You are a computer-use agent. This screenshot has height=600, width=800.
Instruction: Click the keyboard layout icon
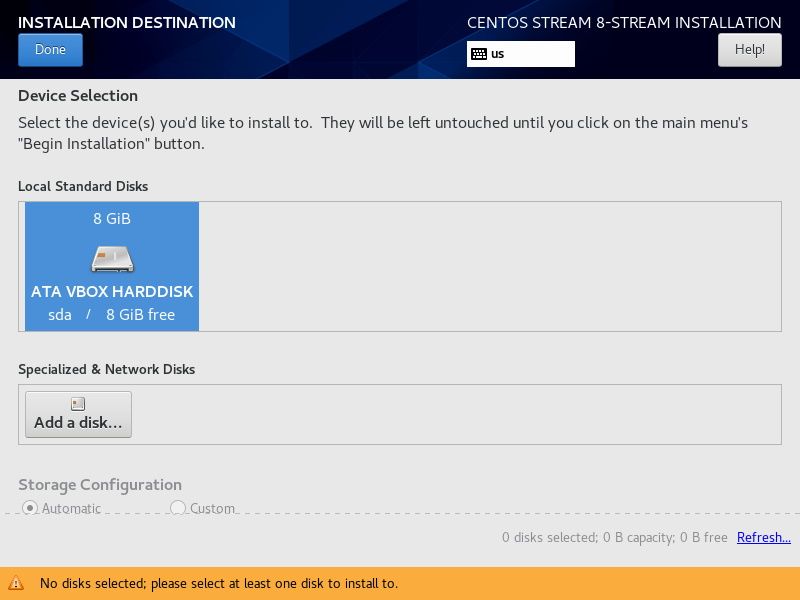479,54
